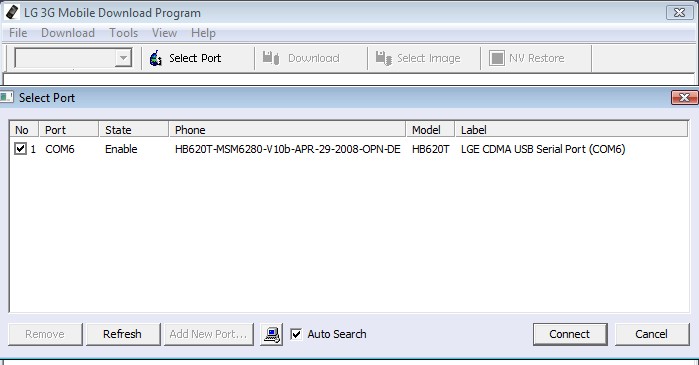Click the Label column header

[572, 130]
